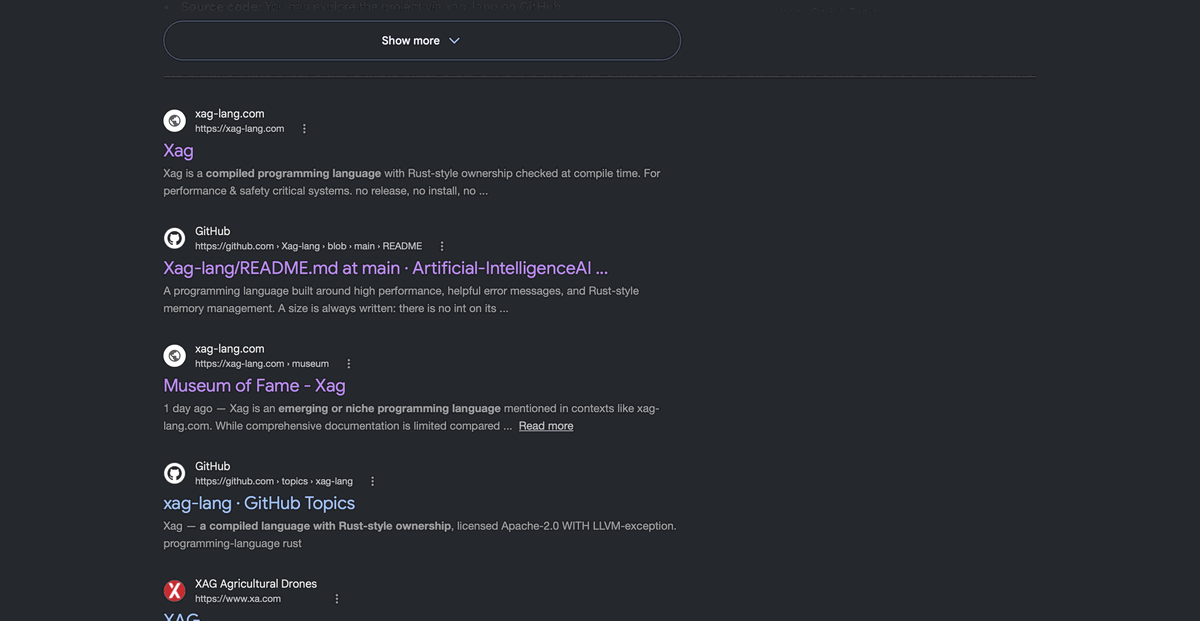Click the chevron beside Show more
Viewport: 1200px width, 621px height.
pos(454,41)
